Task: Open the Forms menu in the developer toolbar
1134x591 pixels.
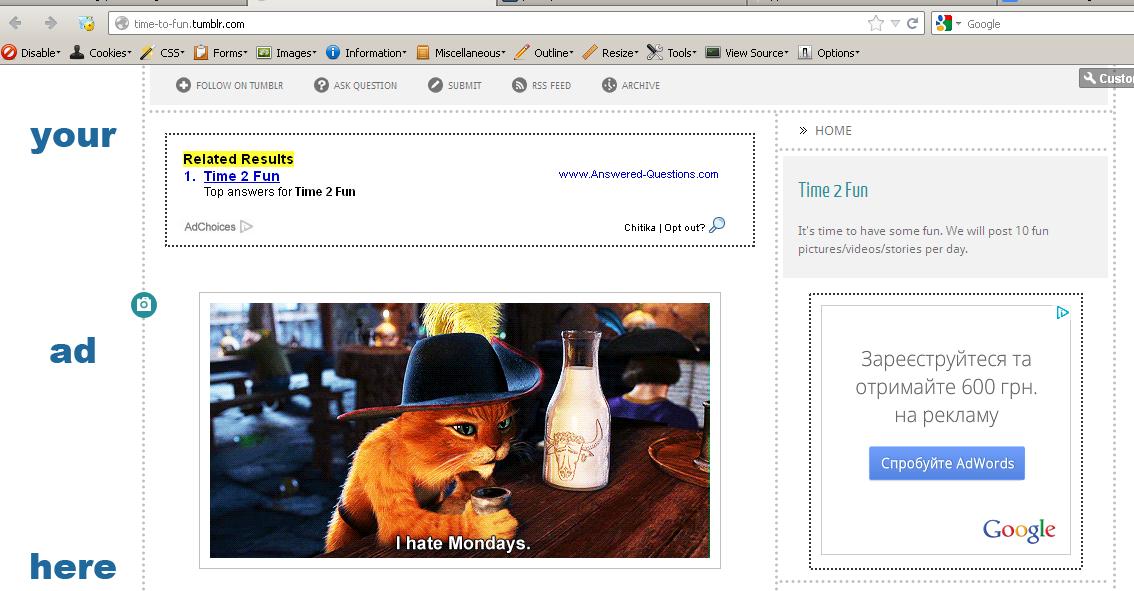Action: coord(221,53)
